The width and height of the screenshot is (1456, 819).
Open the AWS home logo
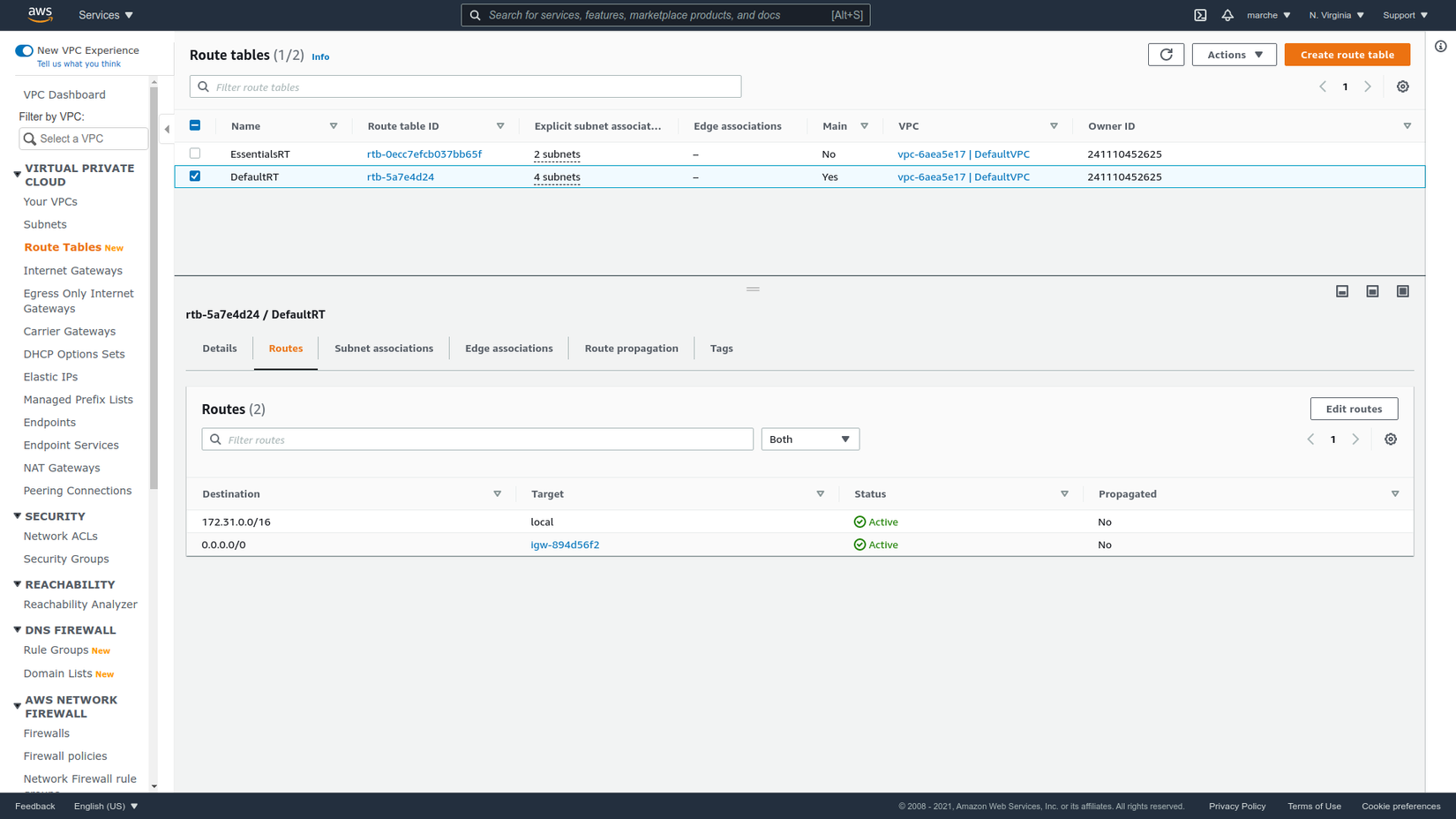(40, 14)
